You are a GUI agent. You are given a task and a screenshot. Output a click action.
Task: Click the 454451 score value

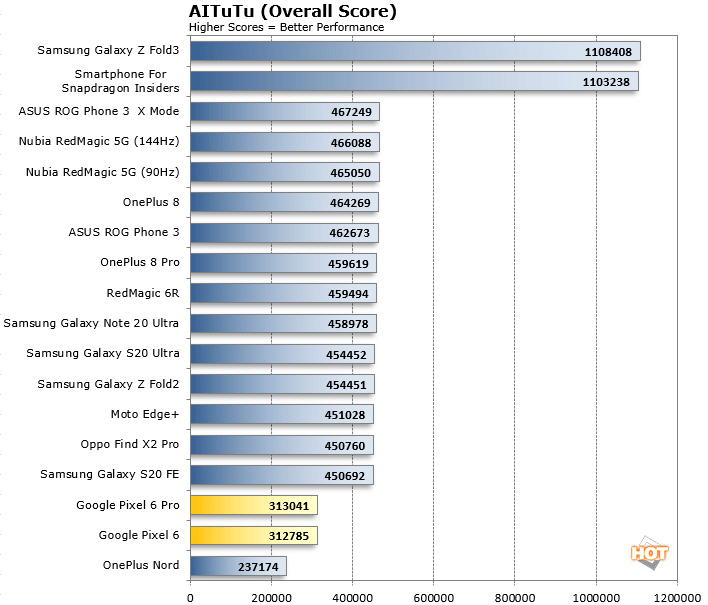click(346, 385)
